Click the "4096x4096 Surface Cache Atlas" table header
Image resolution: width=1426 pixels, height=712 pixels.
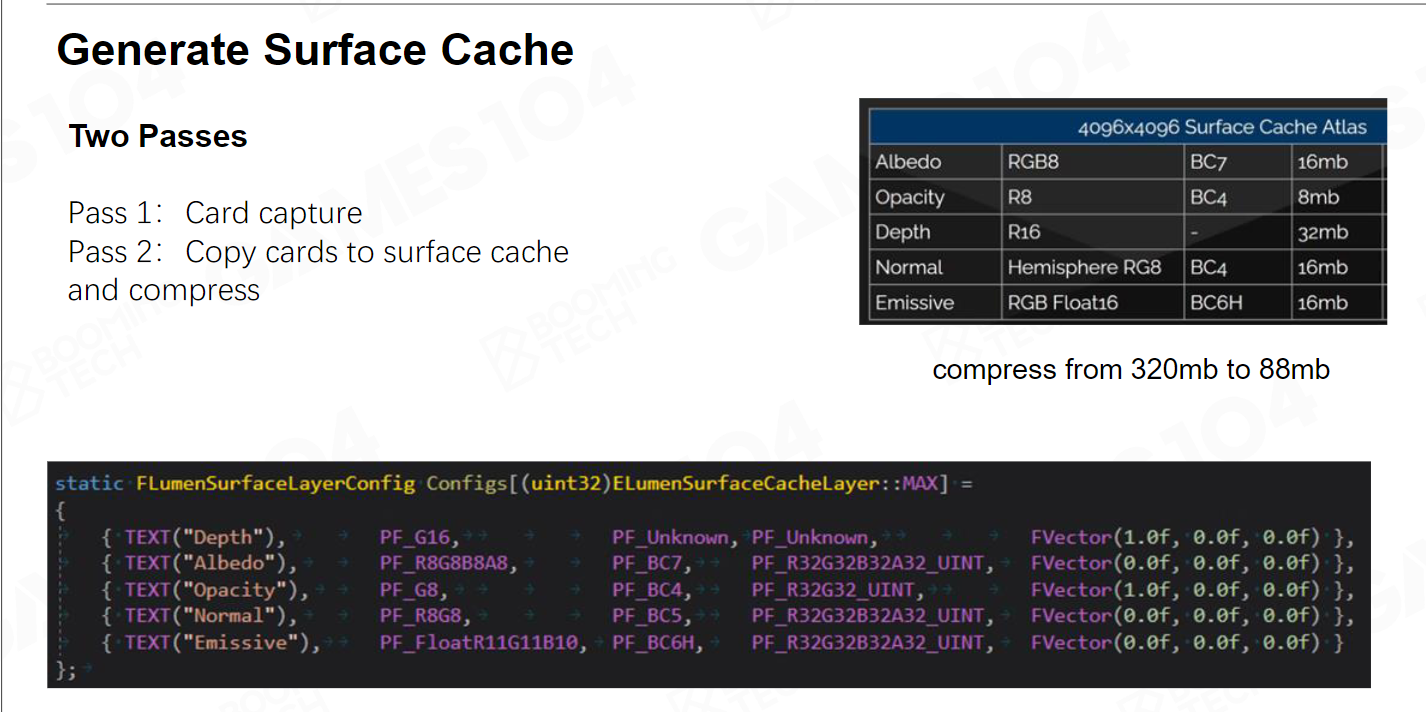1221,127
